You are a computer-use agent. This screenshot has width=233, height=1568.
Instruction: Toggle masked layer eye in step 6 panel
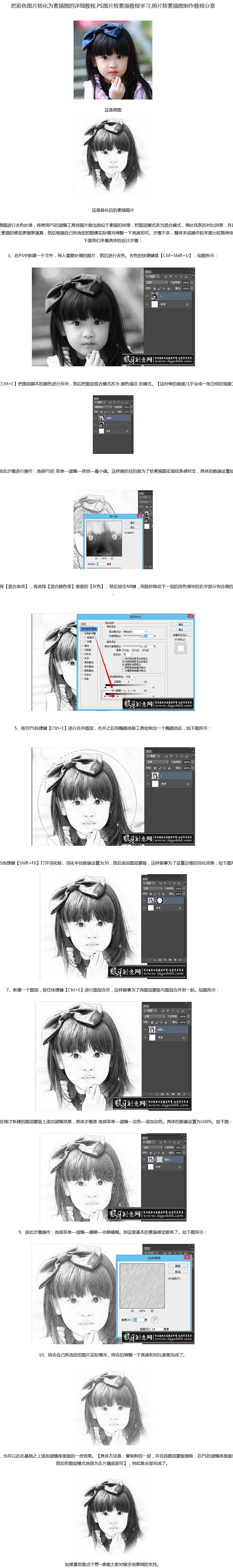point(144,900)
